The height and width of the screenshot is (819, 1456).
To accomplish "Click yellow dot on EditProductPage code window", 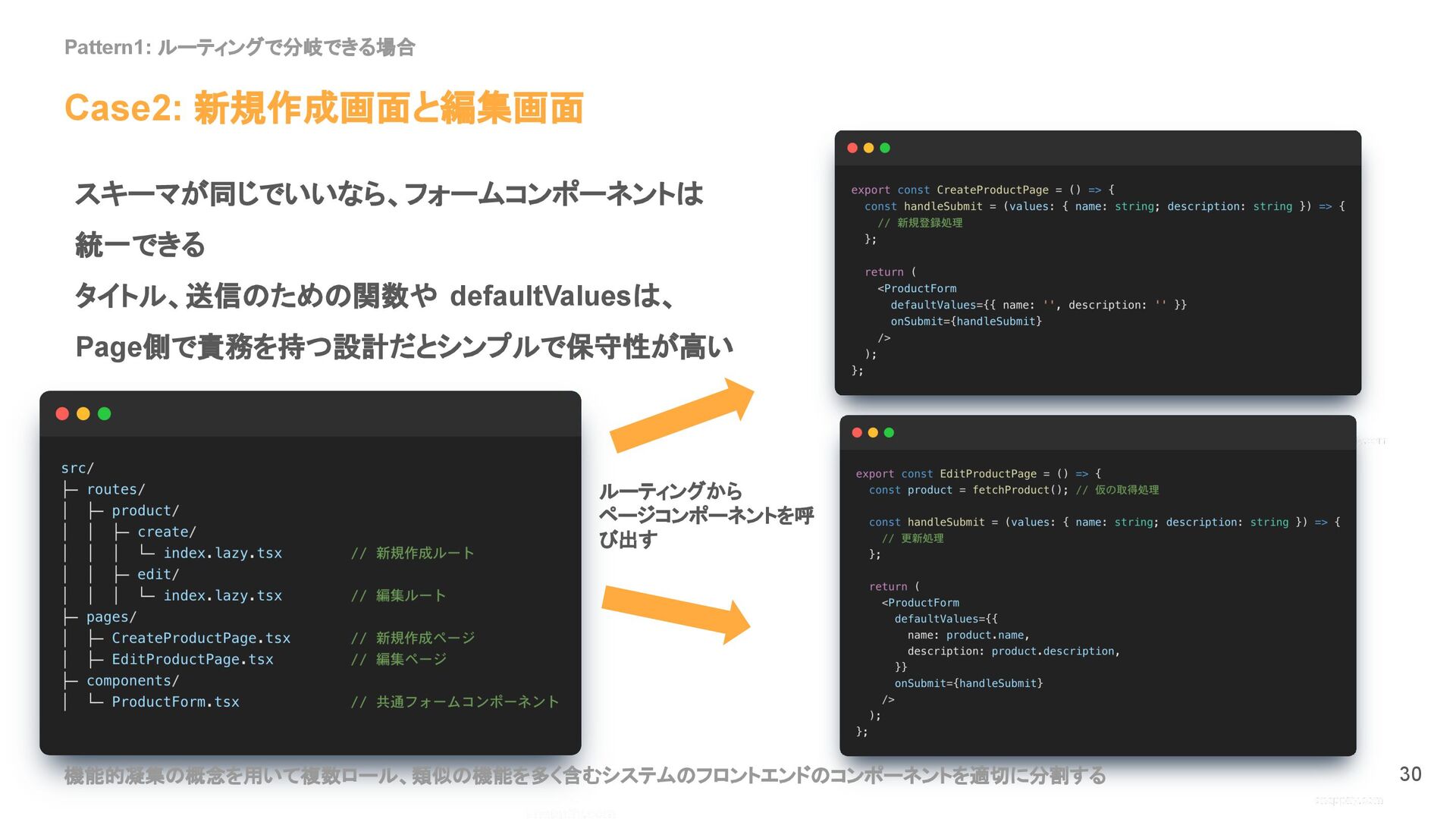I will click(x=873, y=432).
